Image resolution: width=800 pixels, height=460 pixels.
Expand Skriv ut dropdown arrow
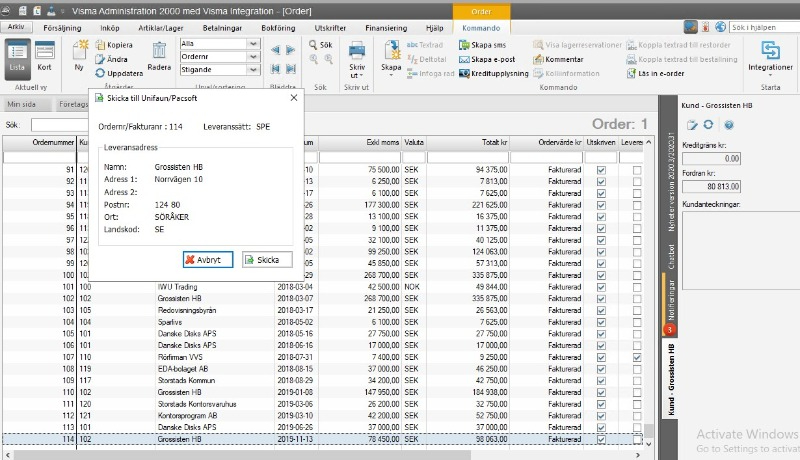(x=361, y=76)
